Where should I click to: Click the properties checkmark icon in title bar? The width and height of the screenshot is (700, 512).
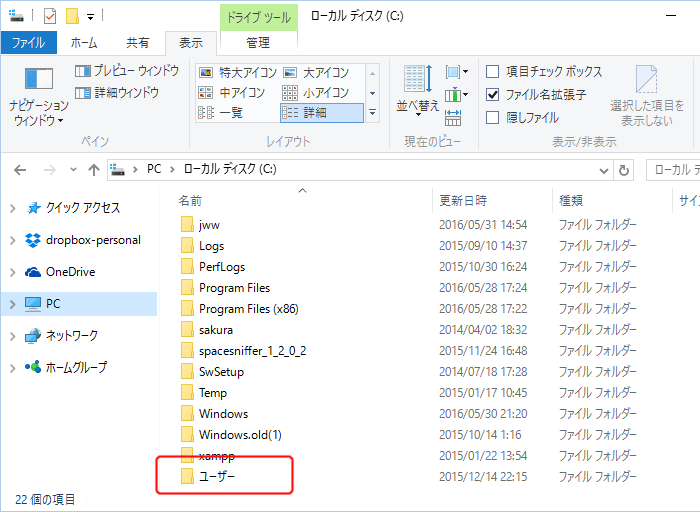click(x=50, y=17)
